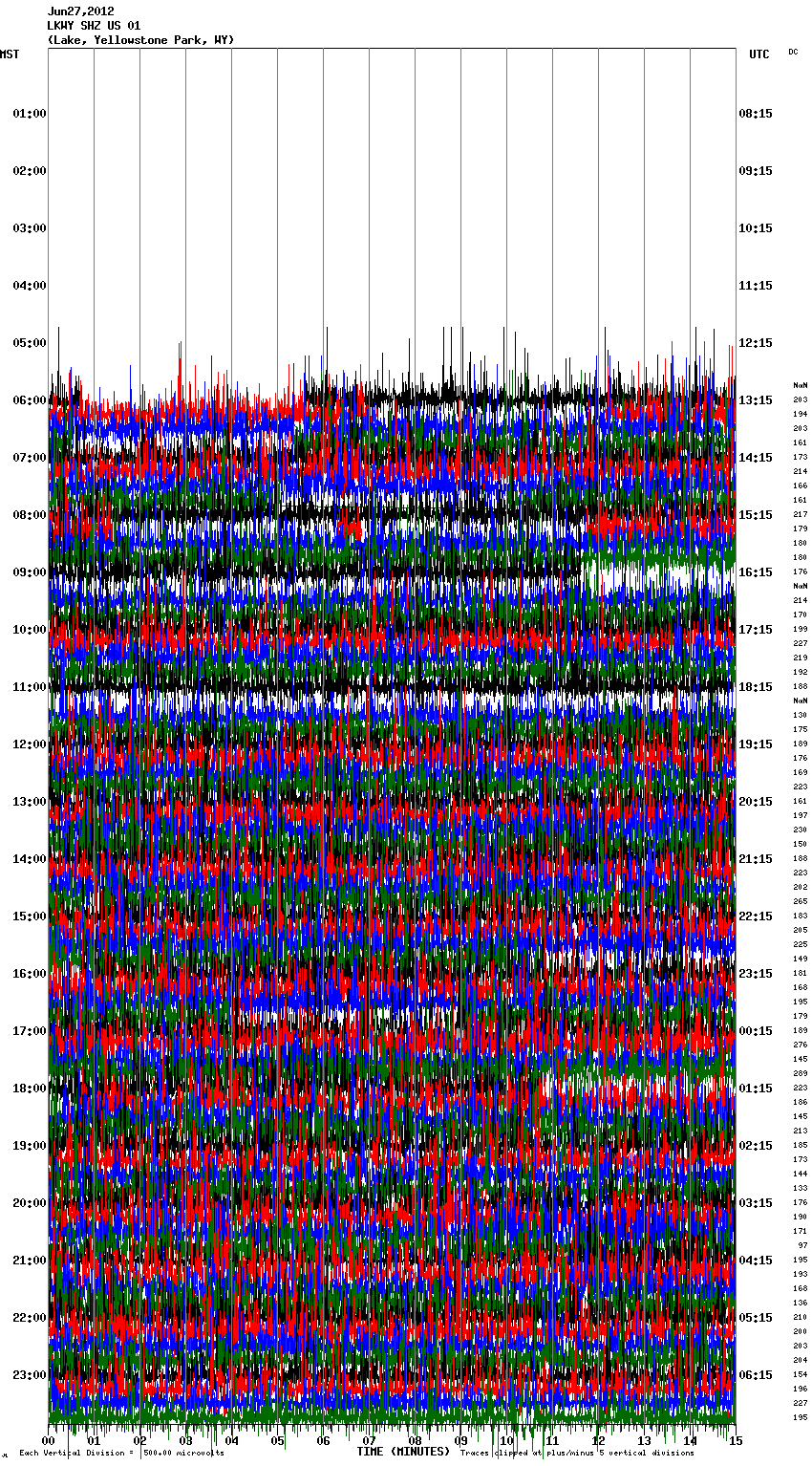The width and height of the screenshot is (812, 1466).
Task: Click the 16:15 UTC time label
Action: pyautogui.click(x=756, y=572)
